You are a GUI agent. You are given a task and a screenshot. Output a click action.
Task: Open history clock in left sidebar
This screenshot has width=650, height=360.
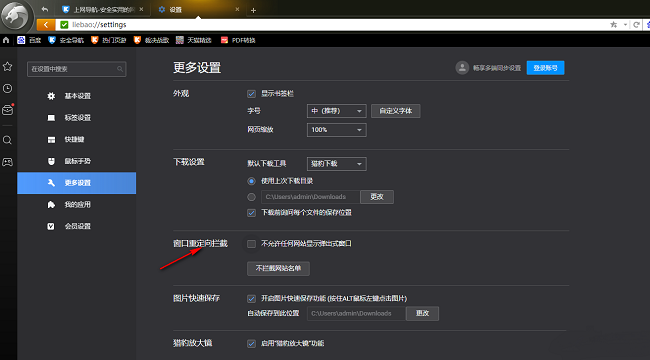tap(7, 88)
